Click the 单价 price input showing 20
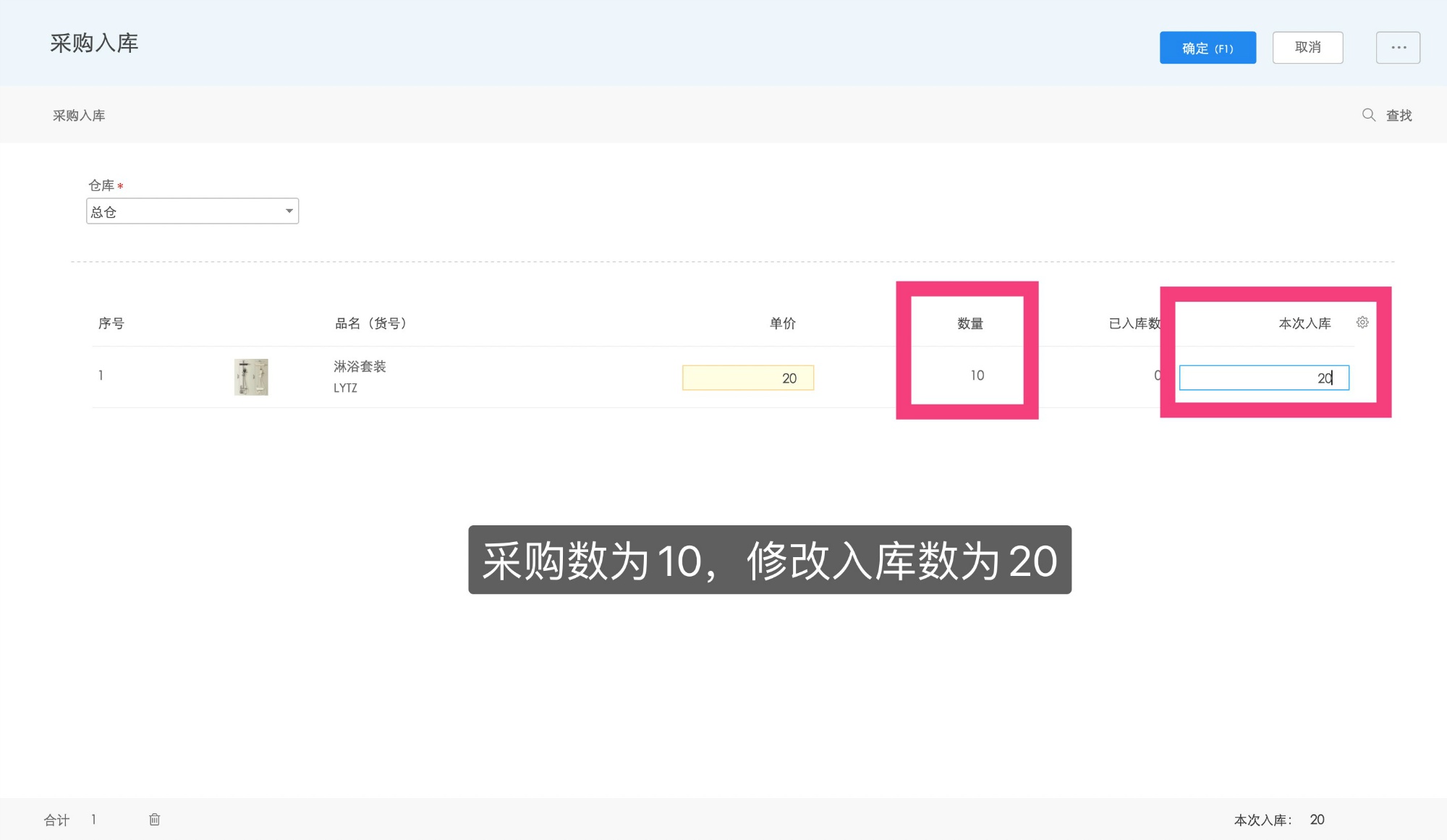Screen dimensions: 1447x840 pos(748,378)
